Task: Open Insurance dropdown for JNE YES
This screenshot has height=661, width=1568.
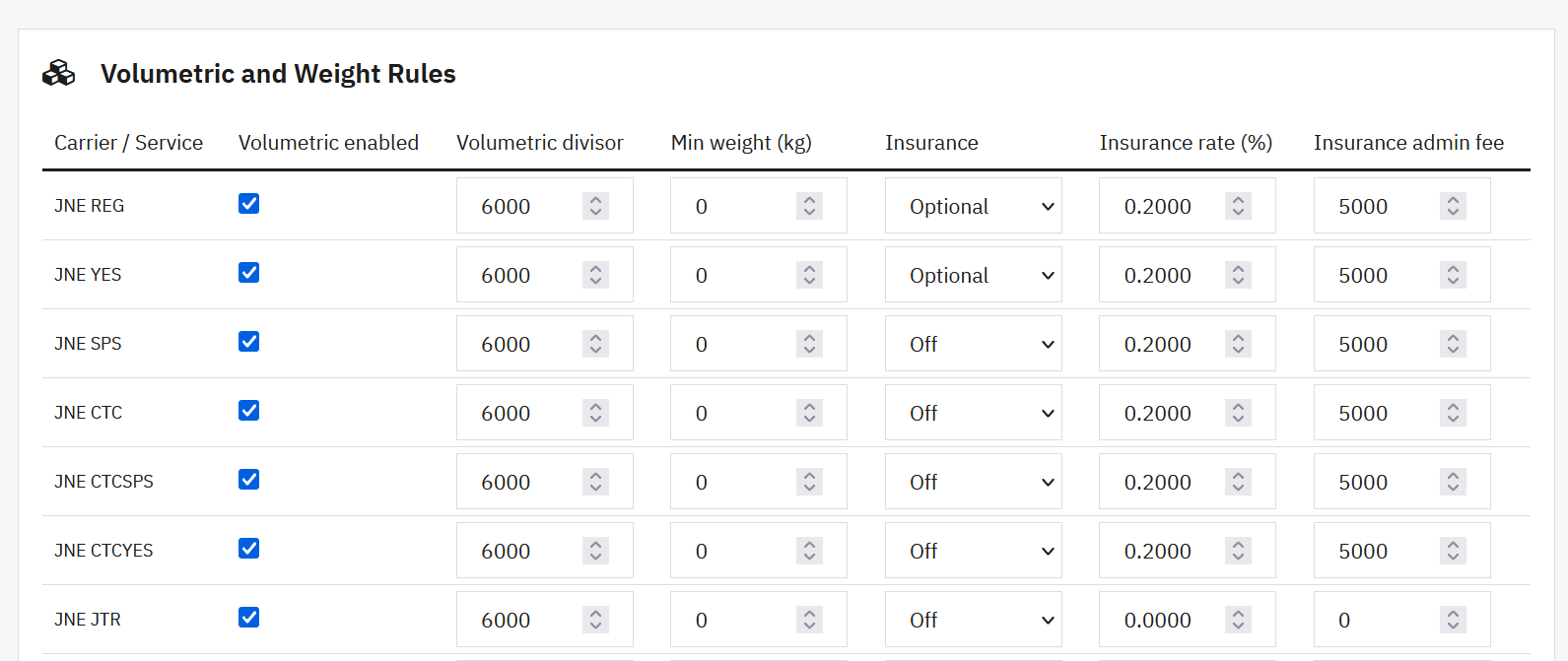Action: (x=973, y=275)
